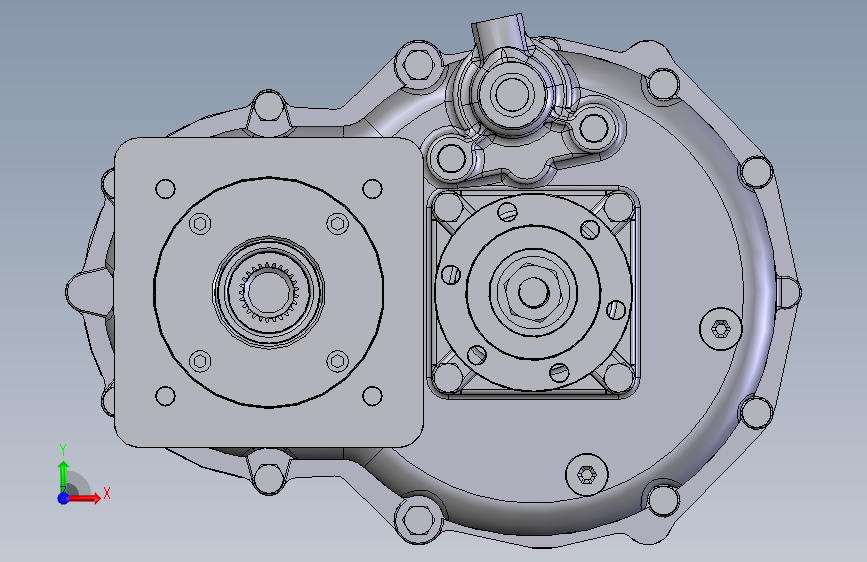Click the blue Z axis ball of triad
867x562 pixels.
[x=64, y=498]
